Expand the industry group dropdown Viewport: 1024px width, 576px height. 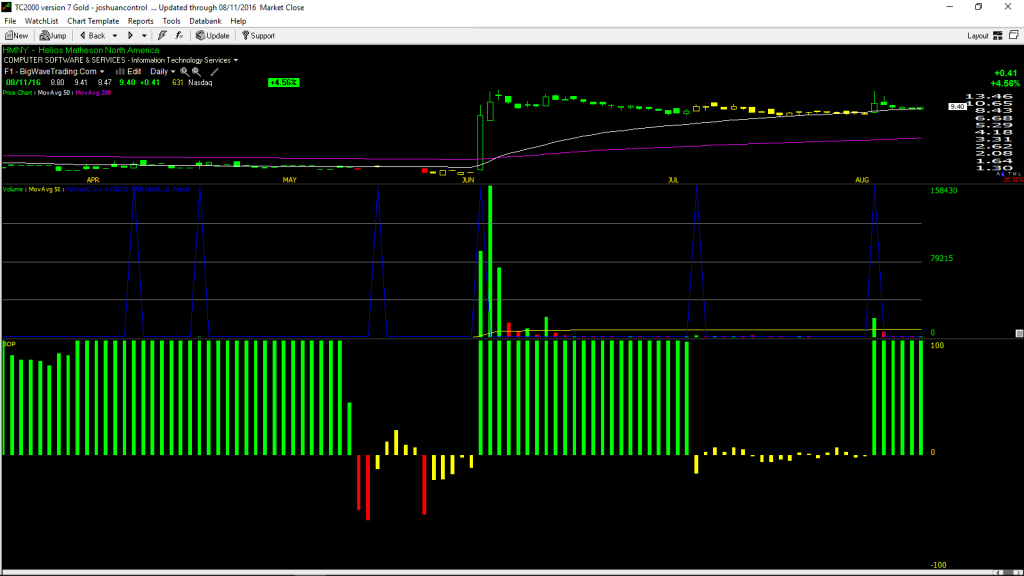coord(236,60)
